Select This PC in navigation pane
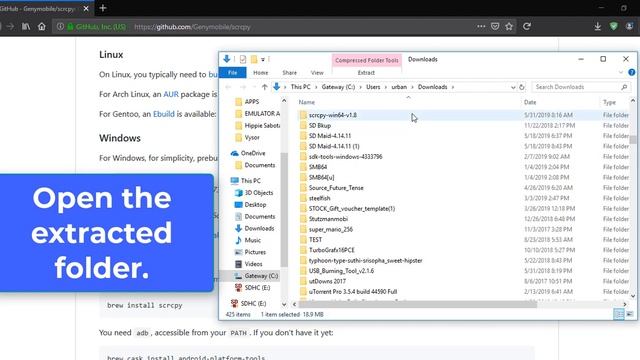Viewport: 640px width, 360px height. click(250, 180)
